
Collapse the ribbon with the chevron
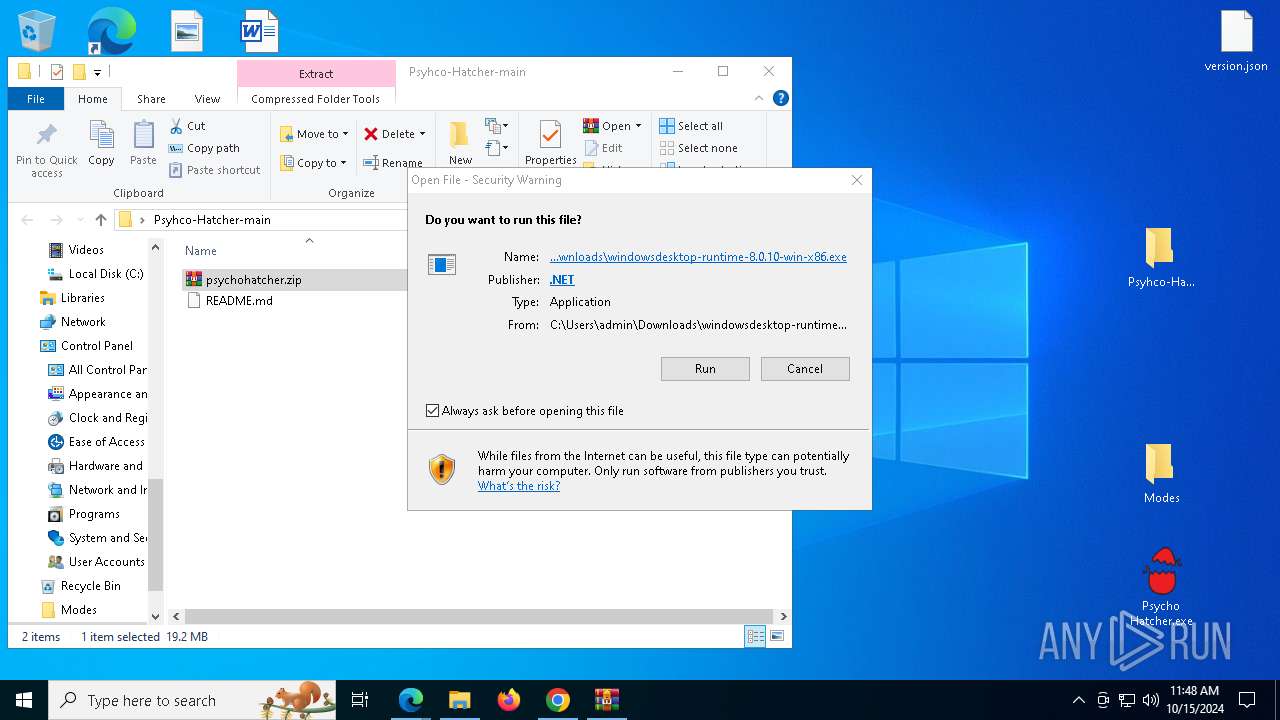pos(759,98)
